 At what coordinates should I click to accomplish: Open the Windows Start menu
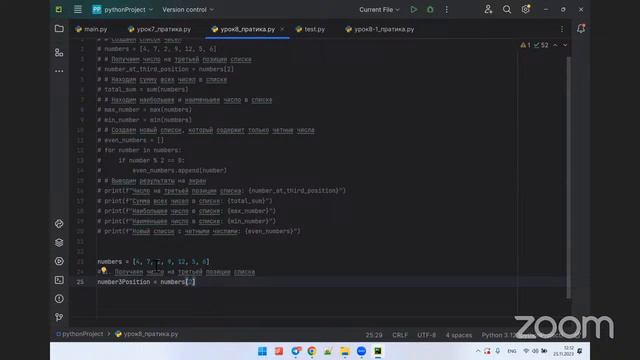pyautogui.click(x=262, y=351)
